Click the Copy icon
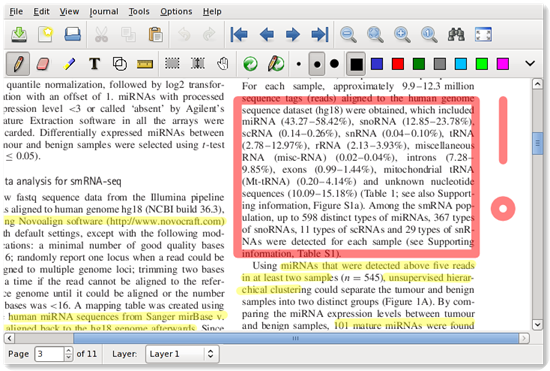550x371 pixels. pyautogui.click(x=128, y=34)
